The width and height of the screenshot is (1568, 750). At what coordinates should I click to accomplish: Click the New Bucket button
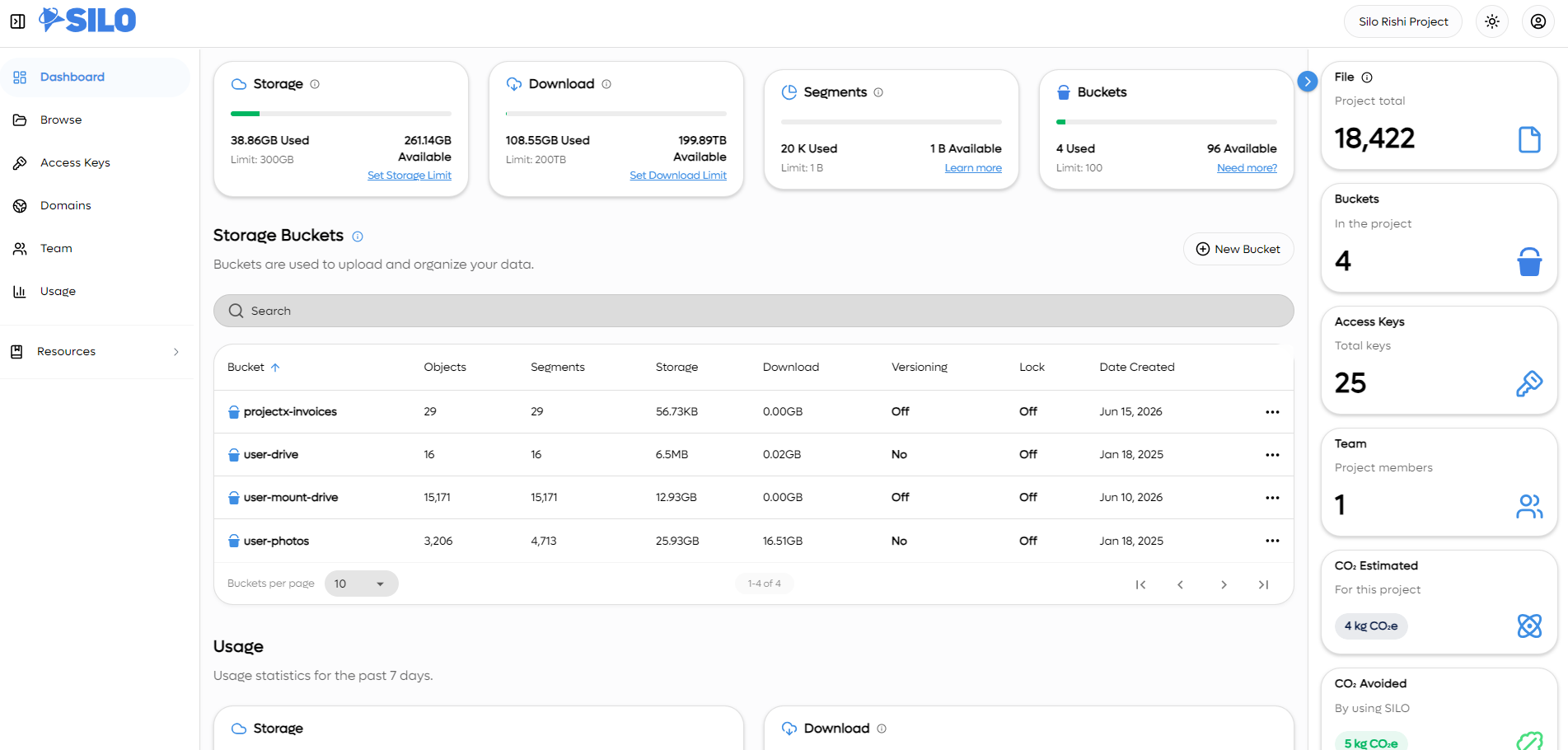tap(1238, 249)
